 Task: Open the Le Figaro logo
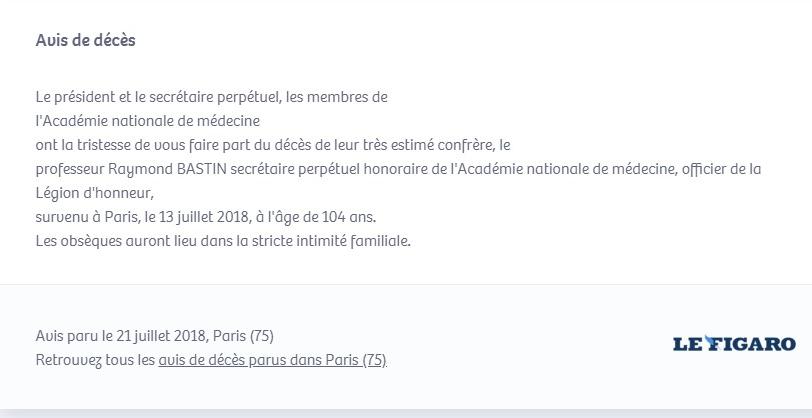tap(734, 343)
